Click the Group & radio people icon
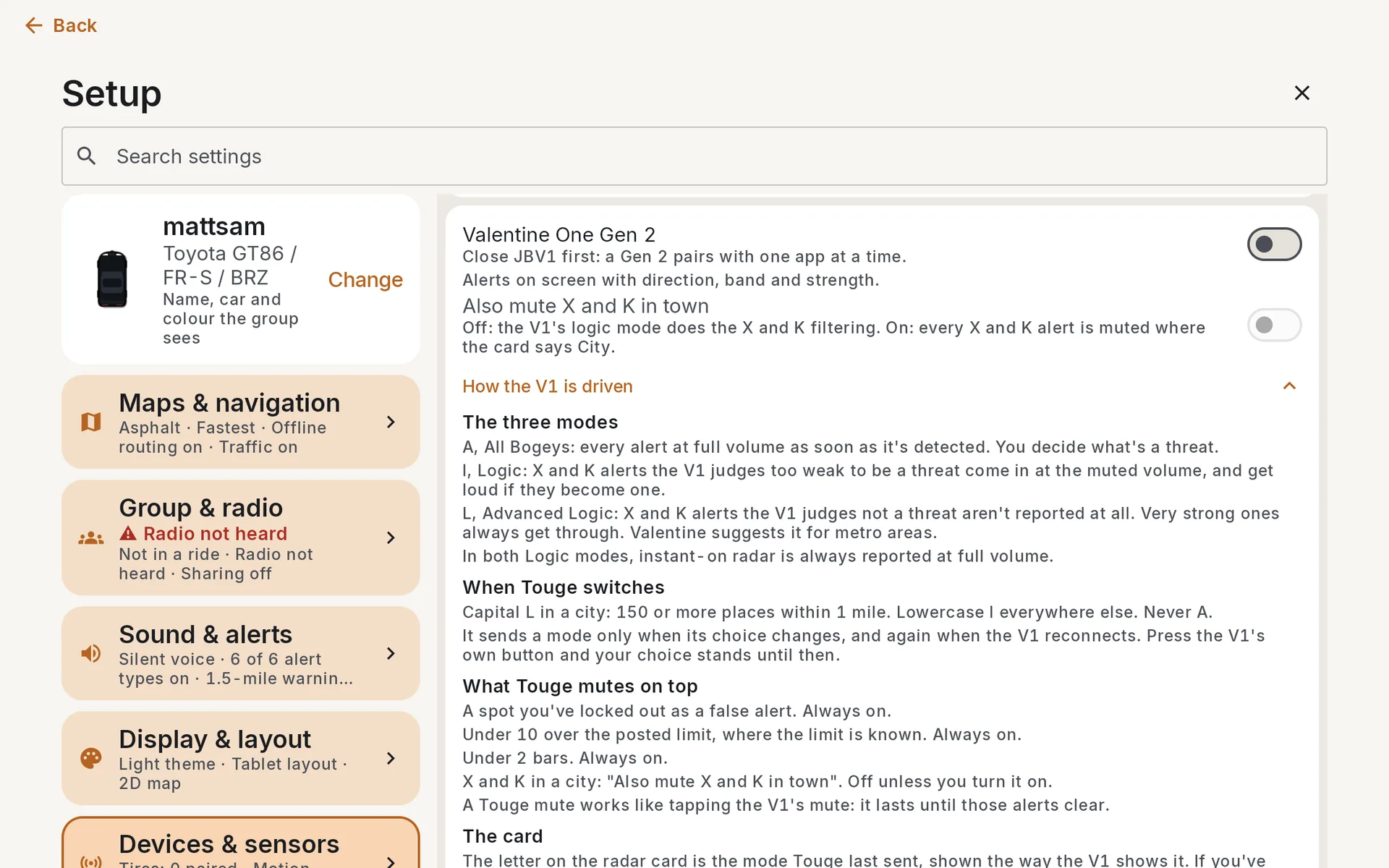Image resolution: width=1389 pixels, height=868 pixels. point(91,538)
